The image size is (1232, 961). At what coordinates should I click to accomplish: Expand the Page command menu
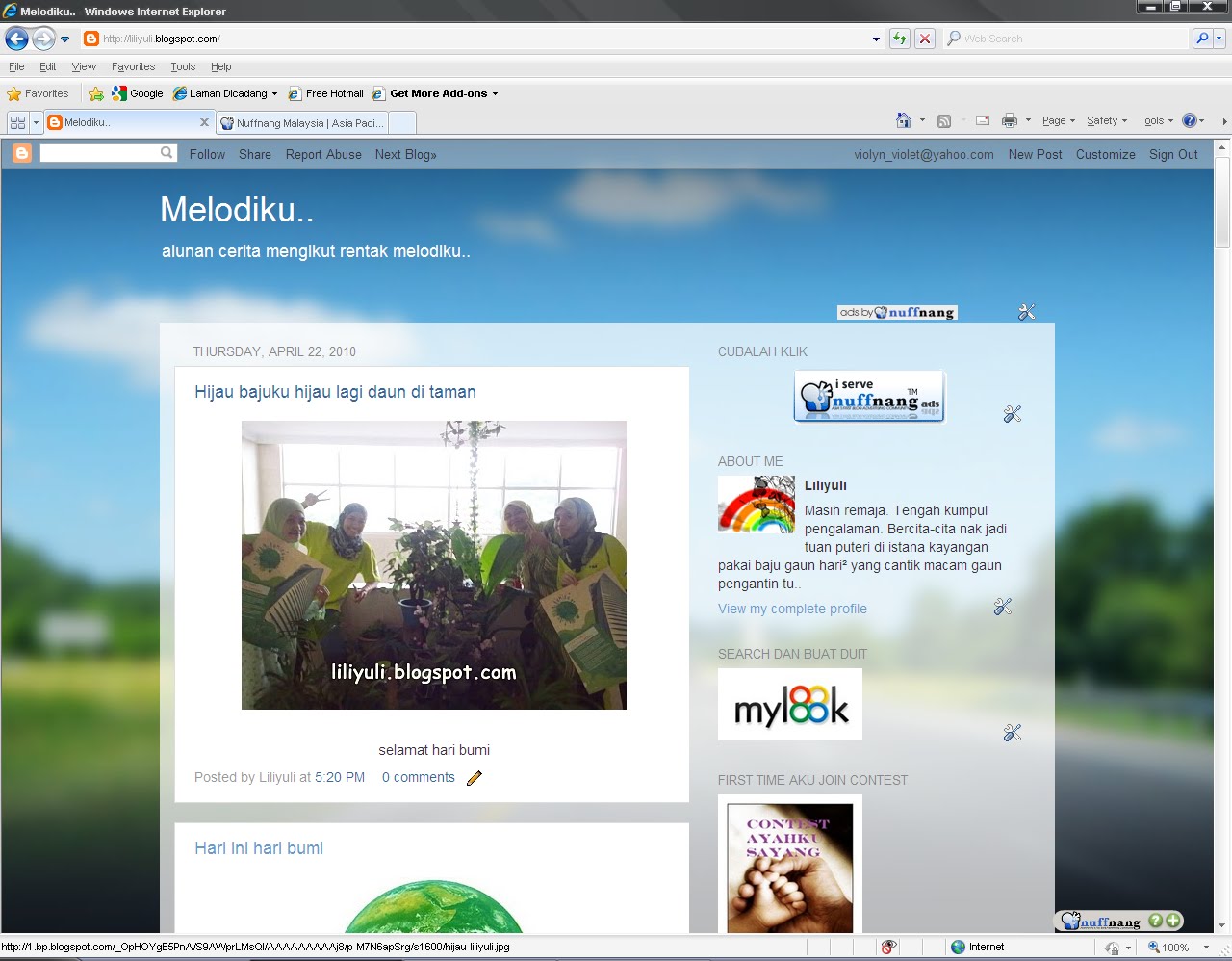point(1059,120)
